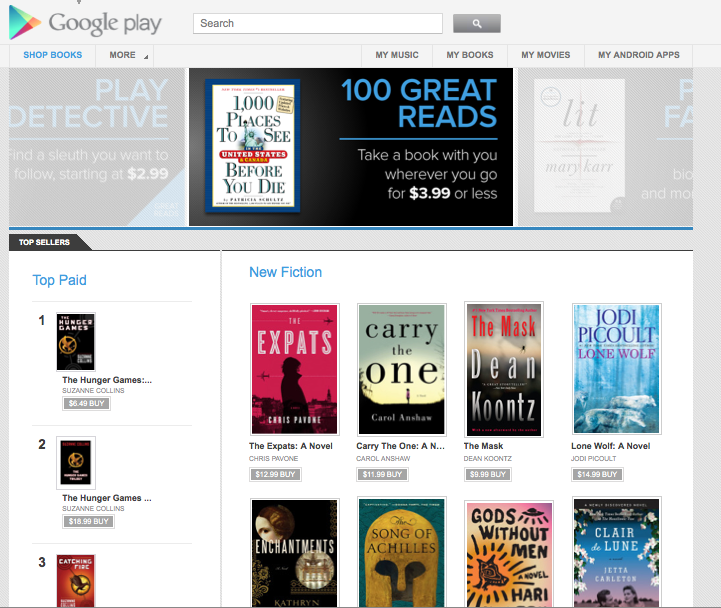
Task: Buy The Expats for $12.99
Action: [x=275, y=474]
